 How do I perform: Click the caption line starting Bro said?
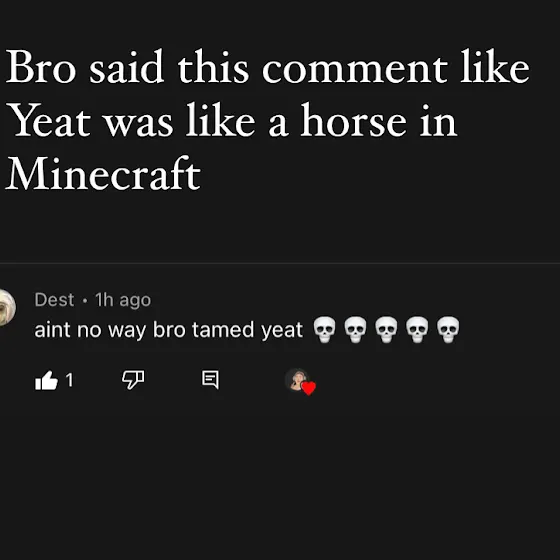pyautogui.click(x=267, y=67)
